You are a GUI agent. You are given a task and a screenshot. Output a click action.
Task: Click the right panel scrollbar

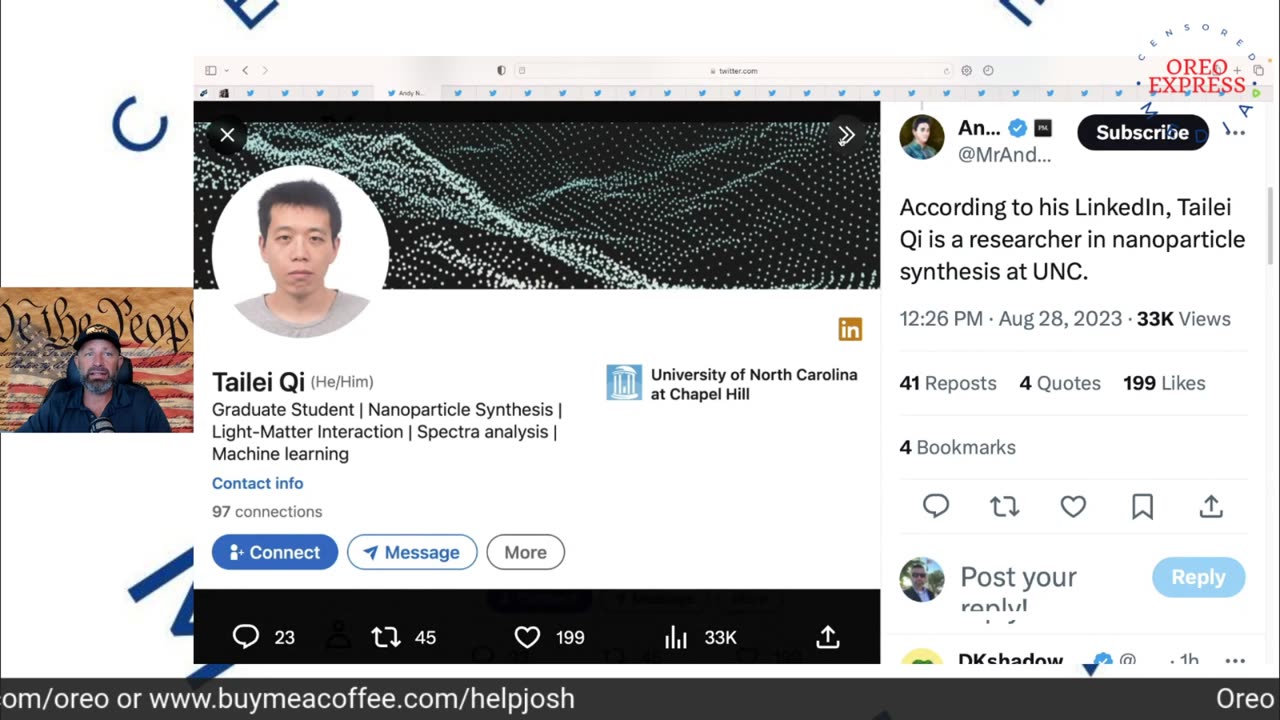pos(1272,225)
